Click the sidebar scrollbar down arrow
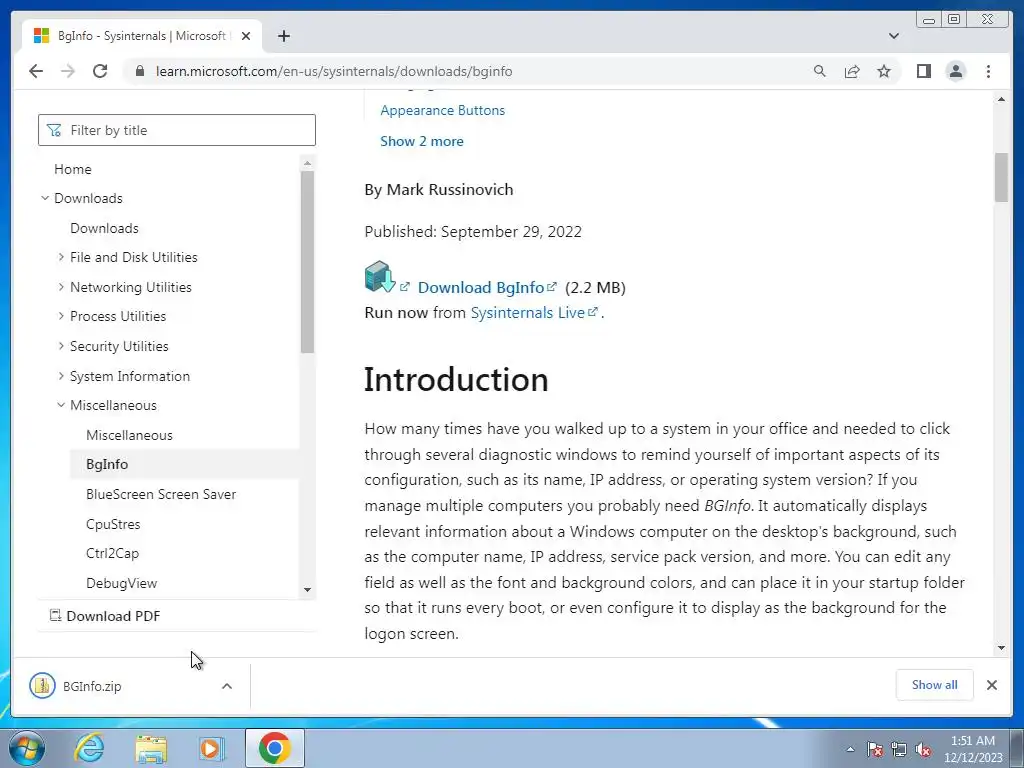Image resolution: width=1024 pixels, height=768 pixels. click(308, 590)
